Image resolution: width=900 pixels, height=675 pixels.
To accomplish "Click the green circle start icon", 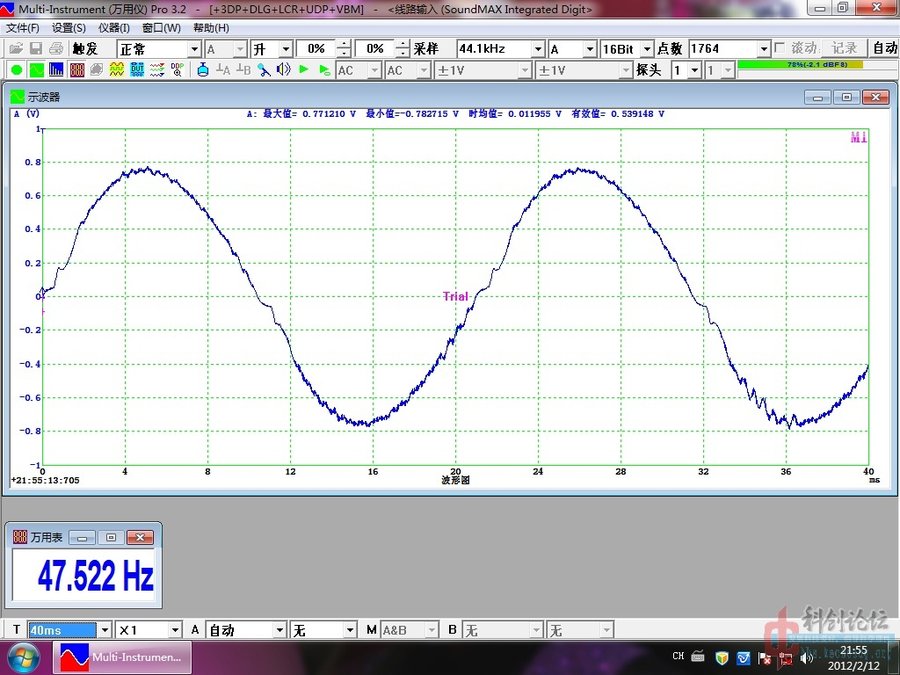I will pyautogui.click(x=17, y=70).
